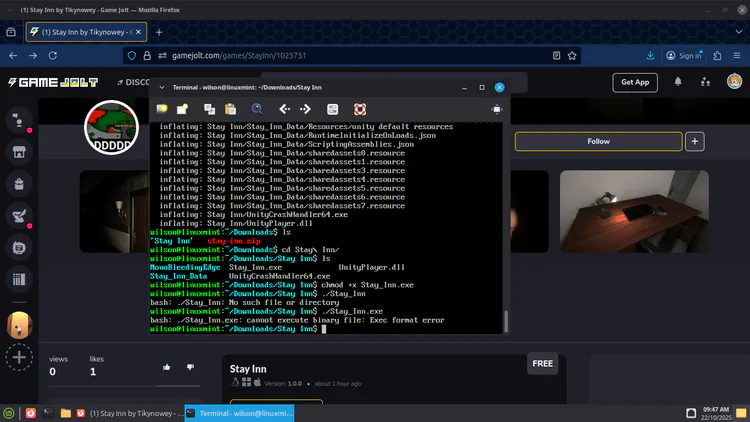Screen dimensions: 750x422
Task: Open Game Jolt notifications bell
Action: [678, 82]
